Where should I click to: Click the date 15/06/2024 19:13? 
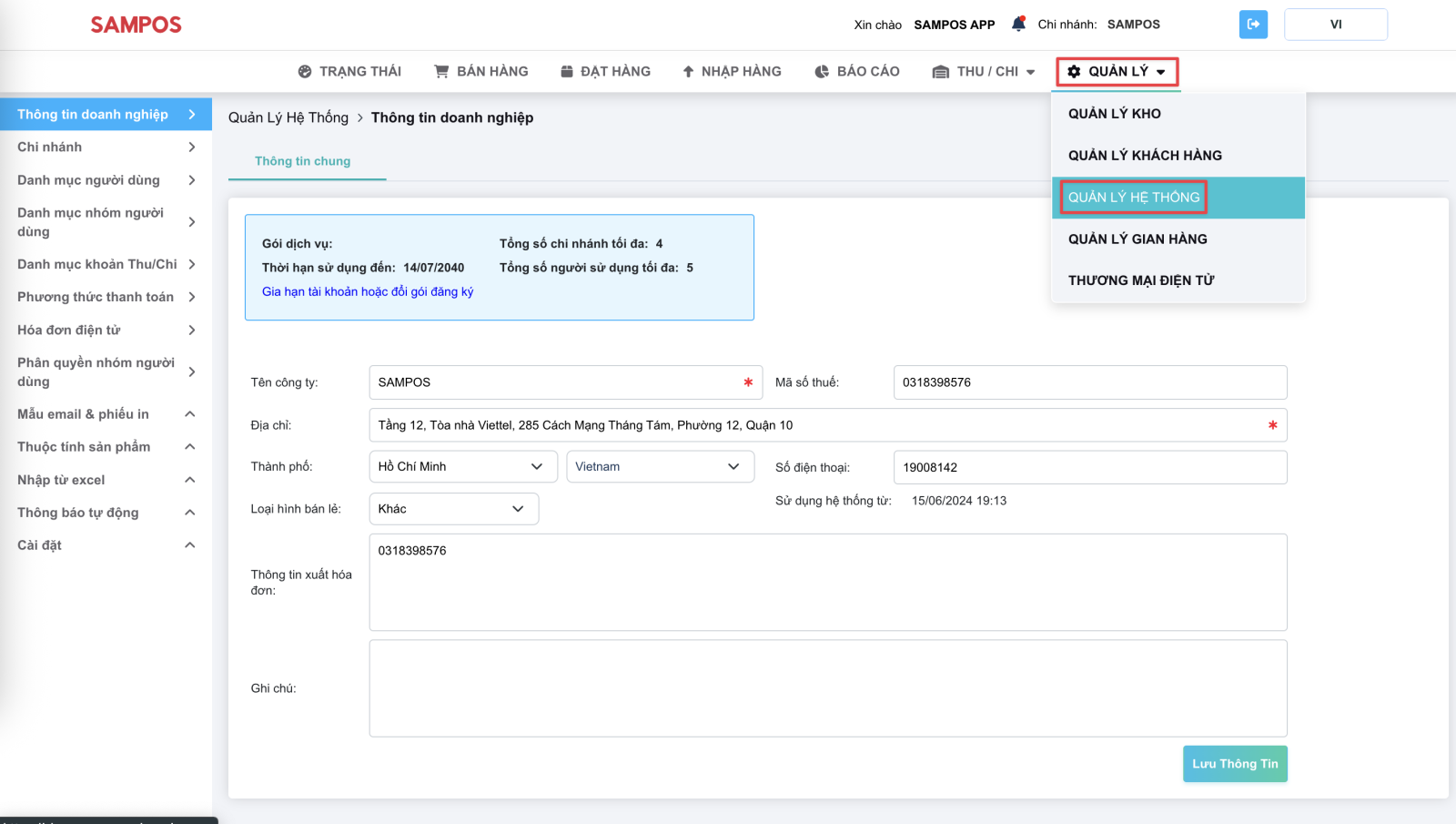coord(959,501)
